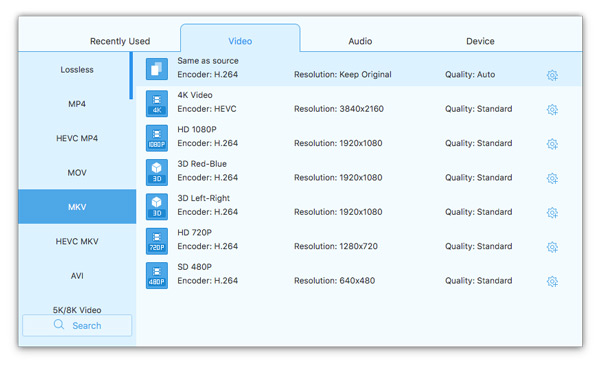Screen dimensions: 600x367
Task: Select the HEVC MP4 format category
Action: 77,138
